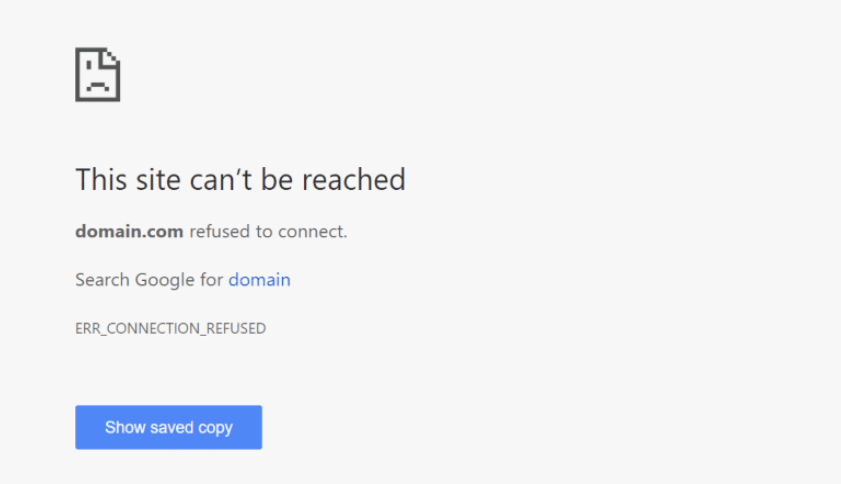
Task: Open the blue domain search link
Action: point(260,280)
